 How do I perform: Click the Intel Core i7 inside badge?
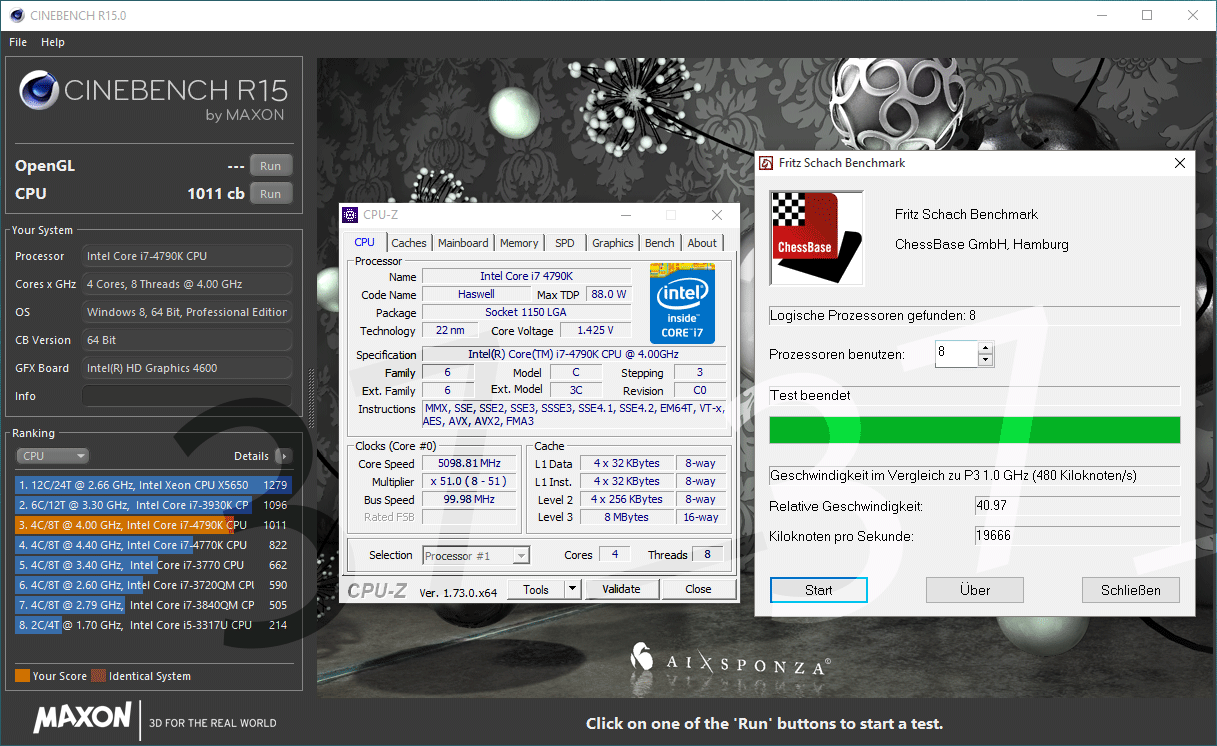point(683,304)
